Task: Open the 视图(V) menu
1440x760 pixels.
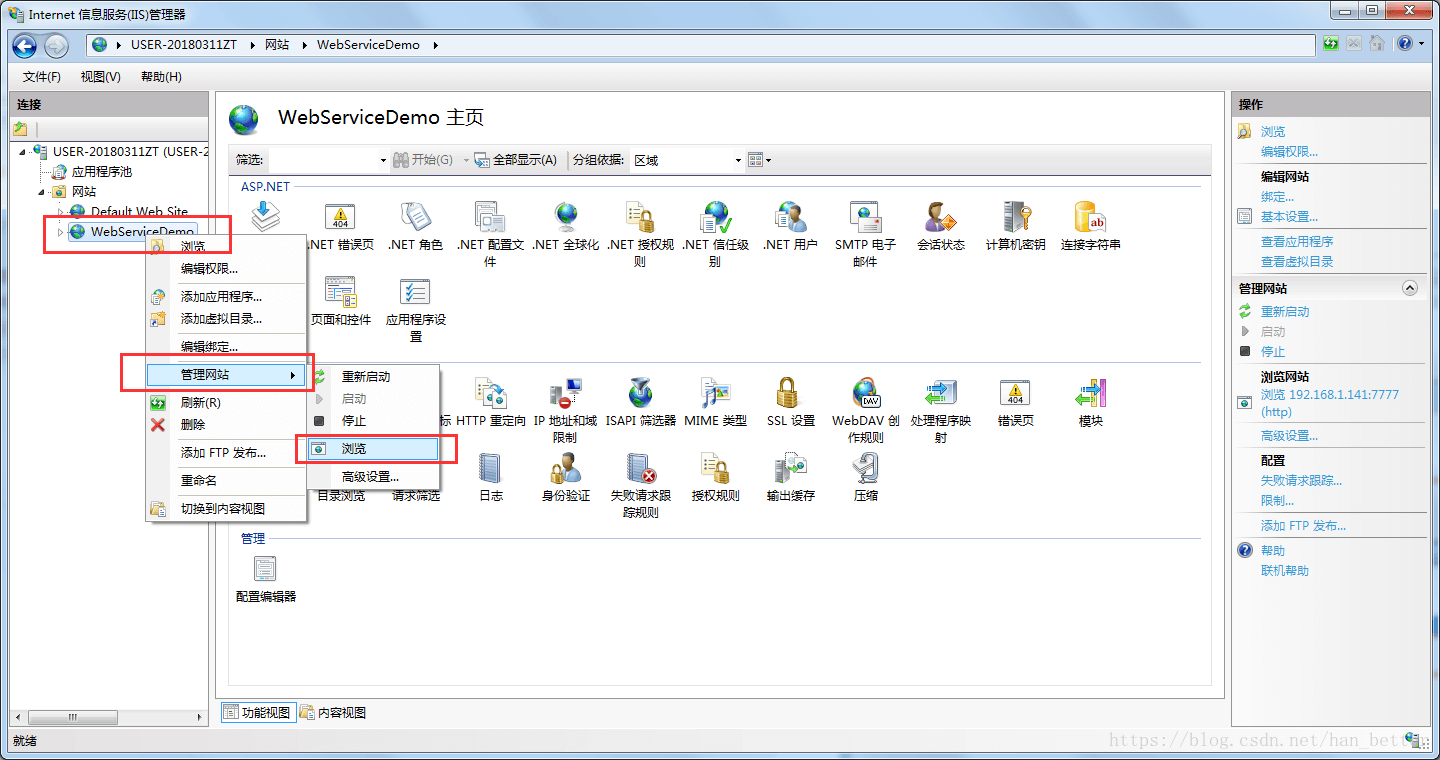Action: (101, 77)
